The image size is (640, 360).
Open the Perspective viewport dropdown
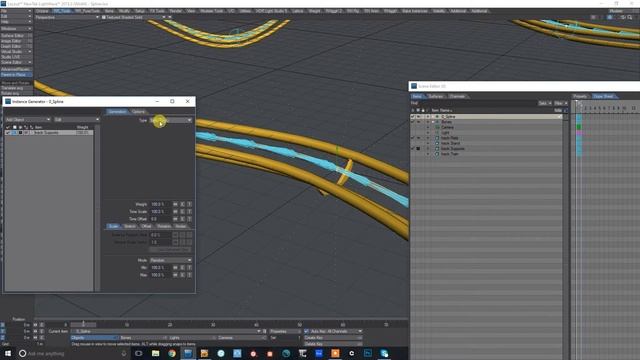pos(67,17)
